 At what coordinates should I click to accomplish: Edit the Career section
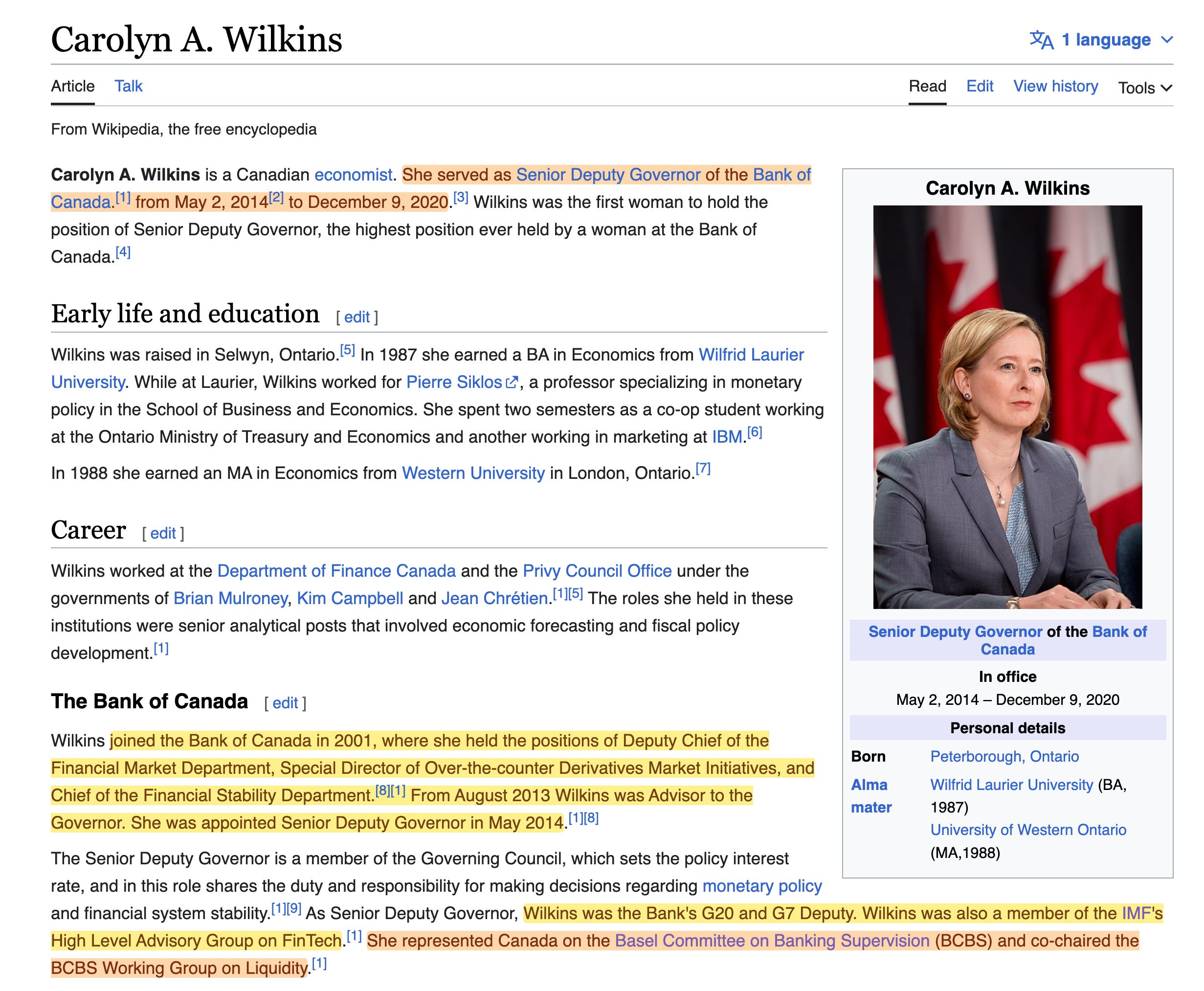coord(163,533)
